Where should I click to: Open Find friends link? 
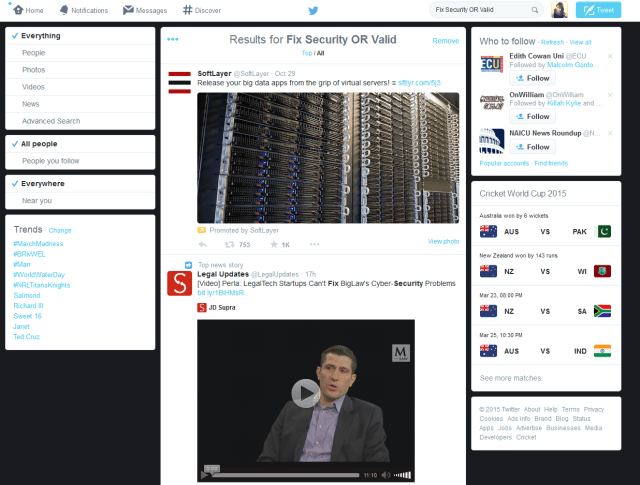[551, 163]
